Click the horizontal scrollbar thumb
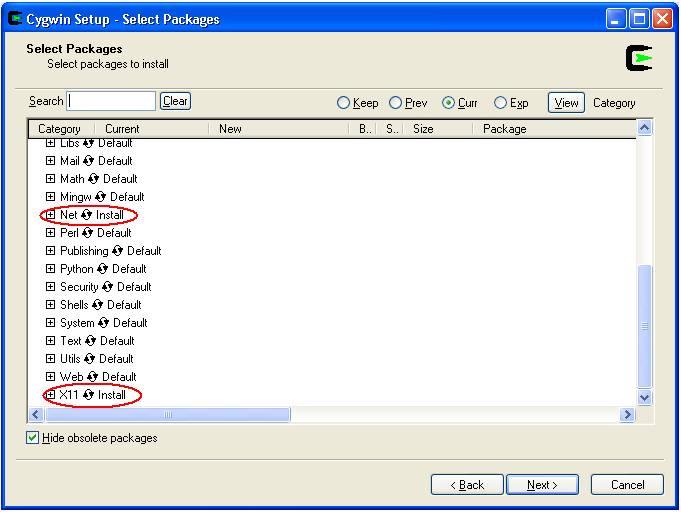Viewport: 681px width, 512px height. pyautogui.click(x=168, y=415)
